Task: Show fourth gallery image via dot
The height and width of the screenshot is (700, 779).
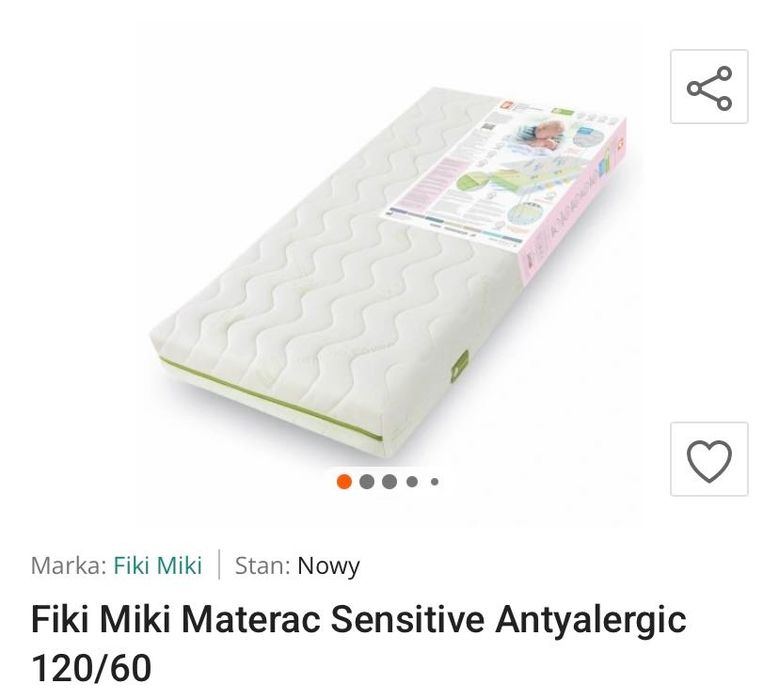Action: (412, 481)
